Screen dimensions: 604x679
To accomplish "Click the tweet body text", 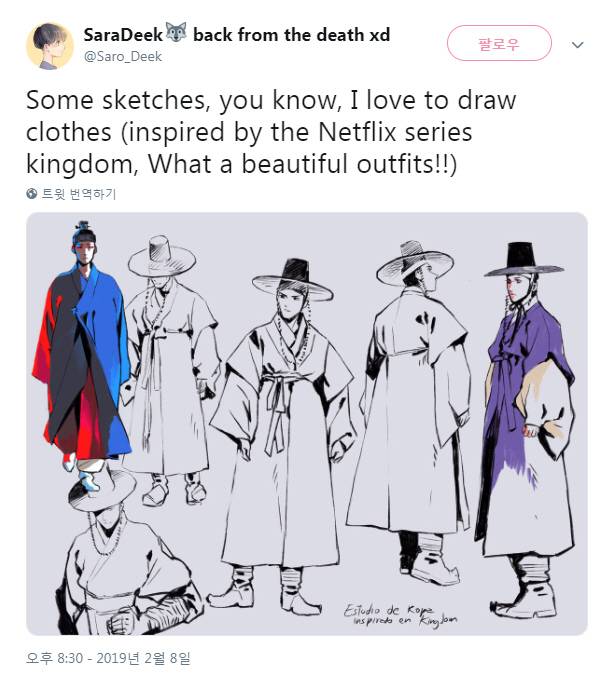I will [271, 132].
